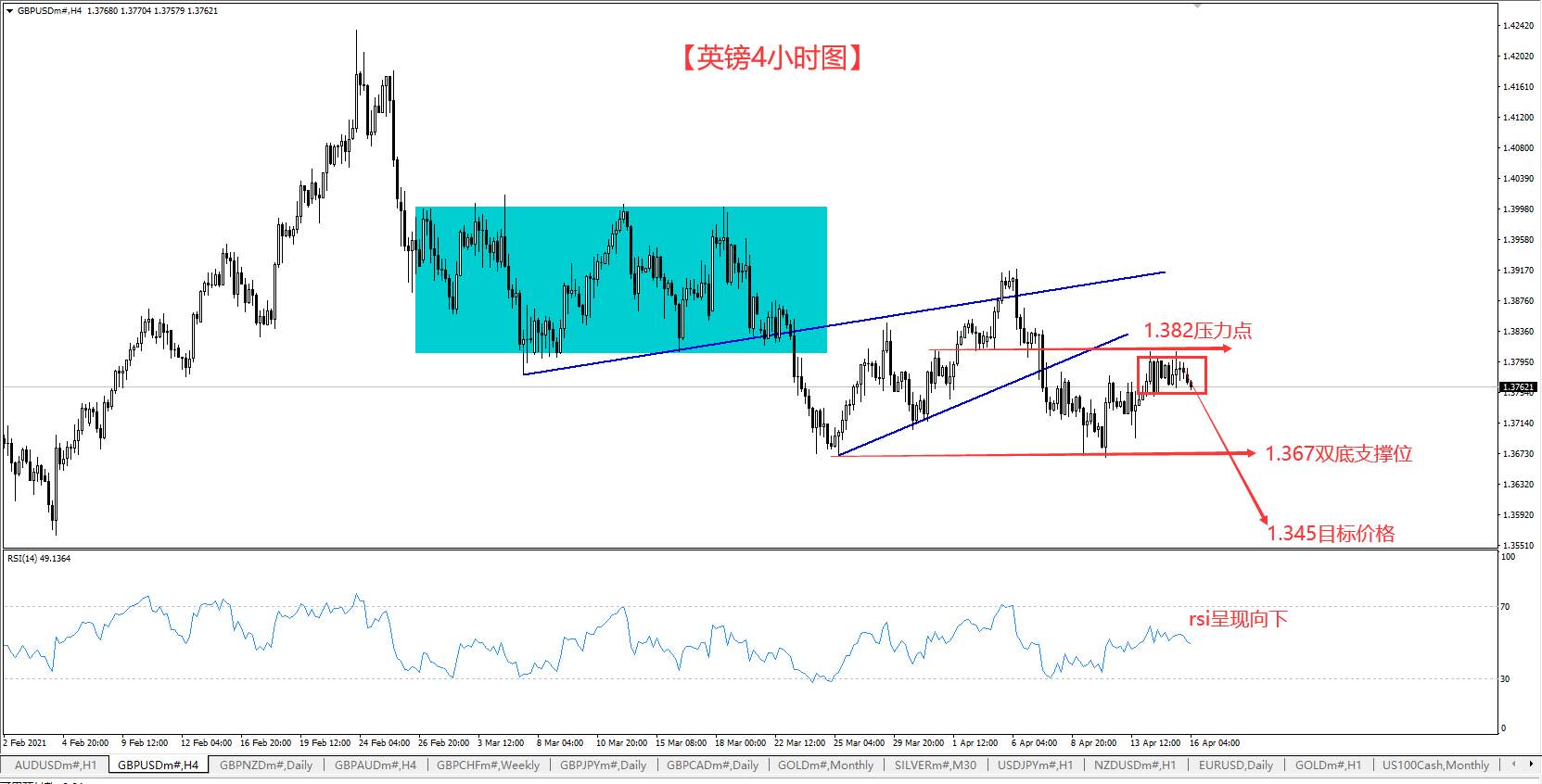
Task: Open the GBPAUDm#,H4 chart tab
Action: click(x=376, y=765)
